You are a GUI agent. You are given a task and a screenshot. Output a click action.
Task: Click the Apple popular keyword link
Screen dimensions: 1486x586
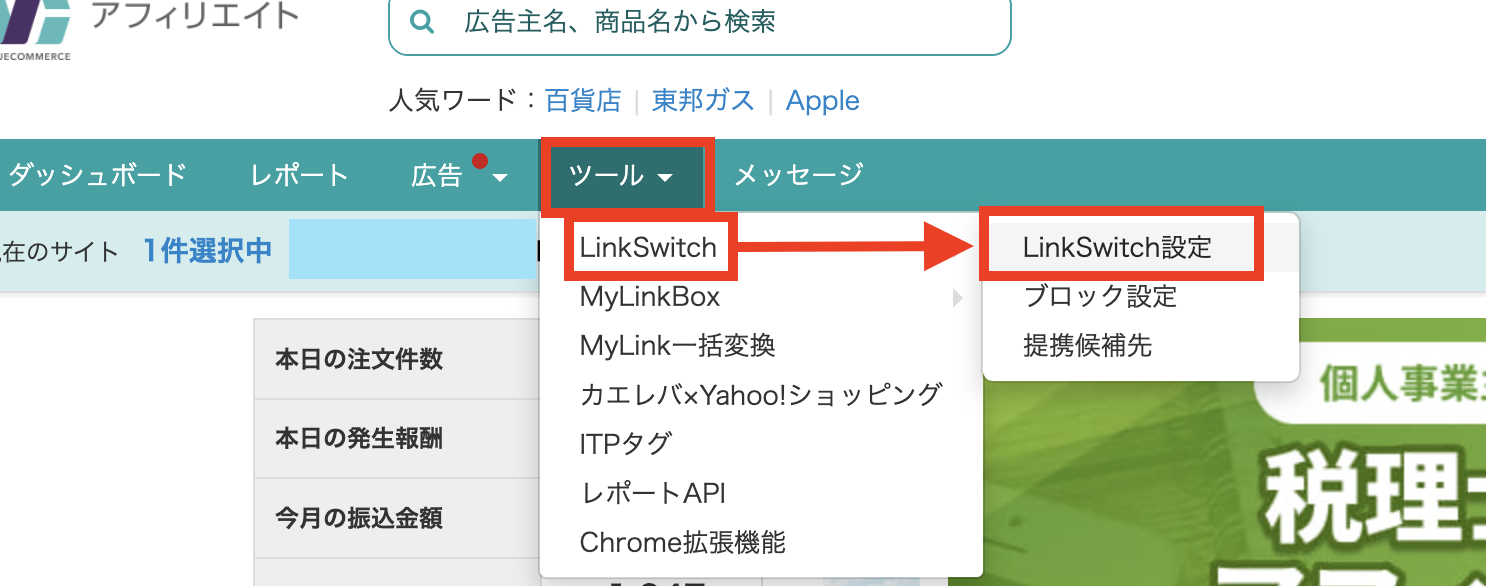(822, 101)
